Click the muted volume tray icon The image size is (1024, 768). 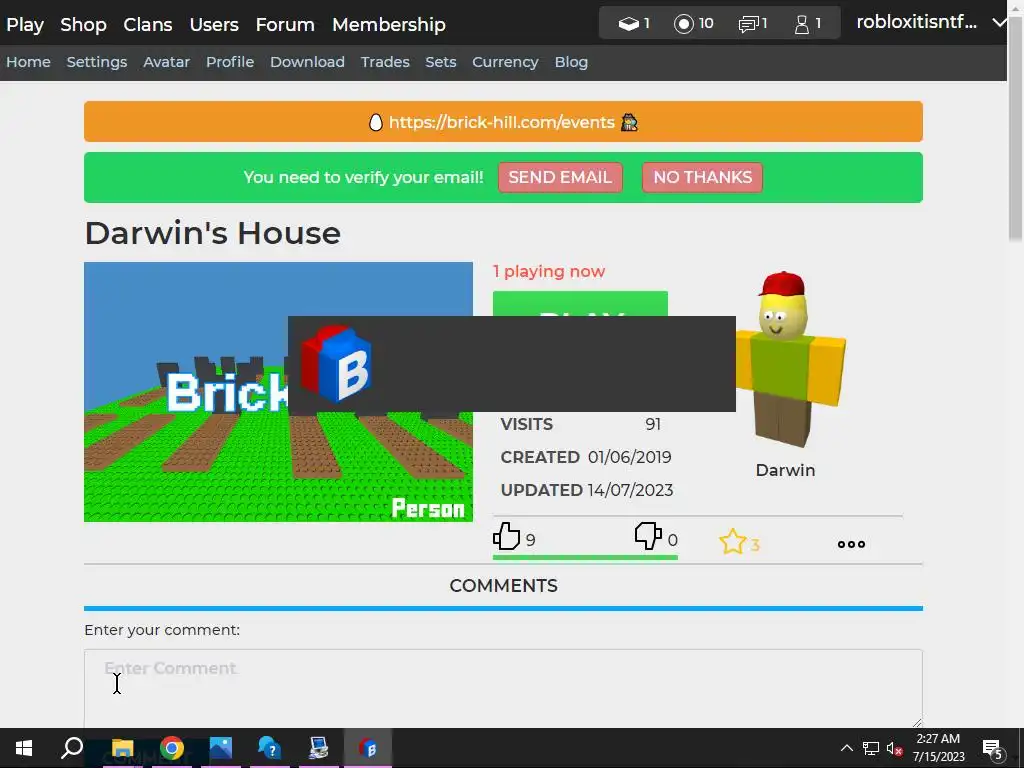894,748
